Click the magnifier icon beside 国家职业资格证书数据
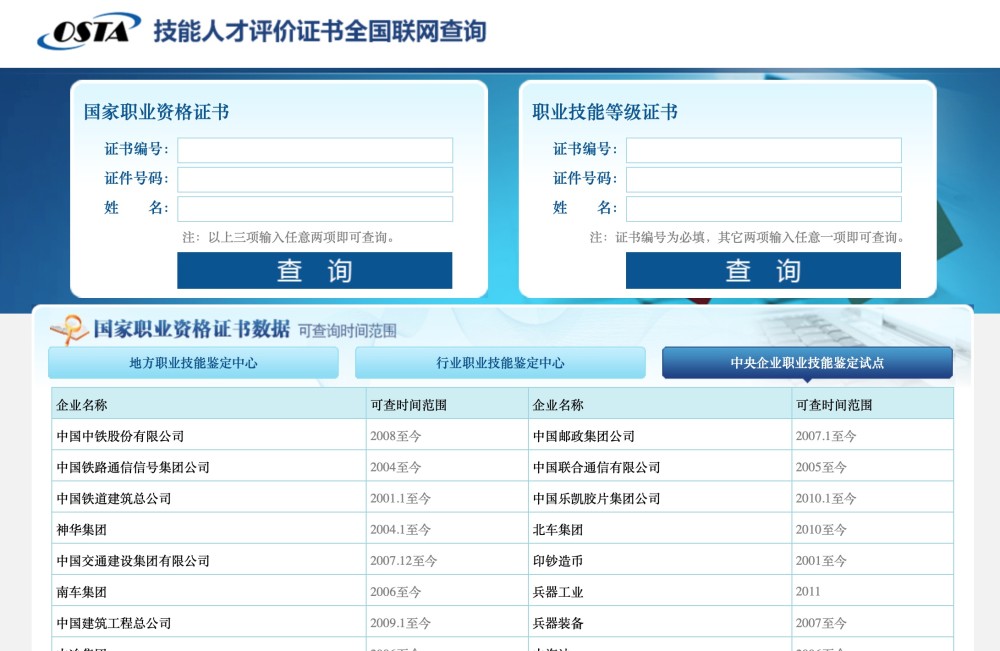The width and height of the screenshot is (1000, 651). (69, 330)
